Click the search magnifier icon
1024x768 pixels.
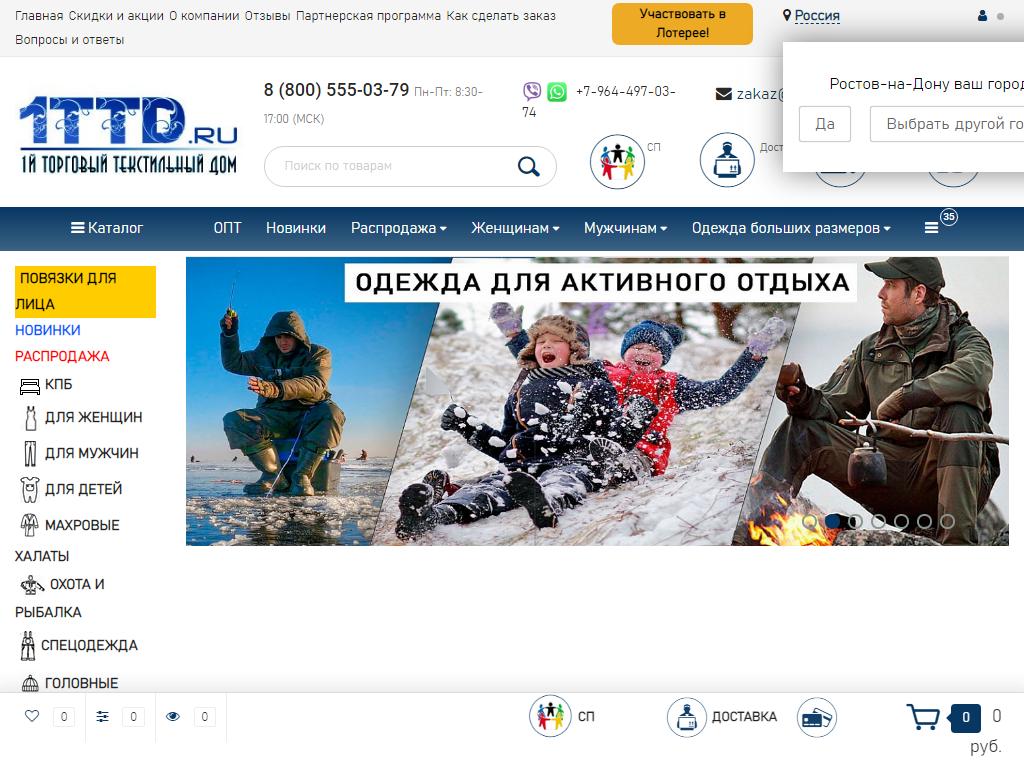pyautogui.click(x=528, y=166)
